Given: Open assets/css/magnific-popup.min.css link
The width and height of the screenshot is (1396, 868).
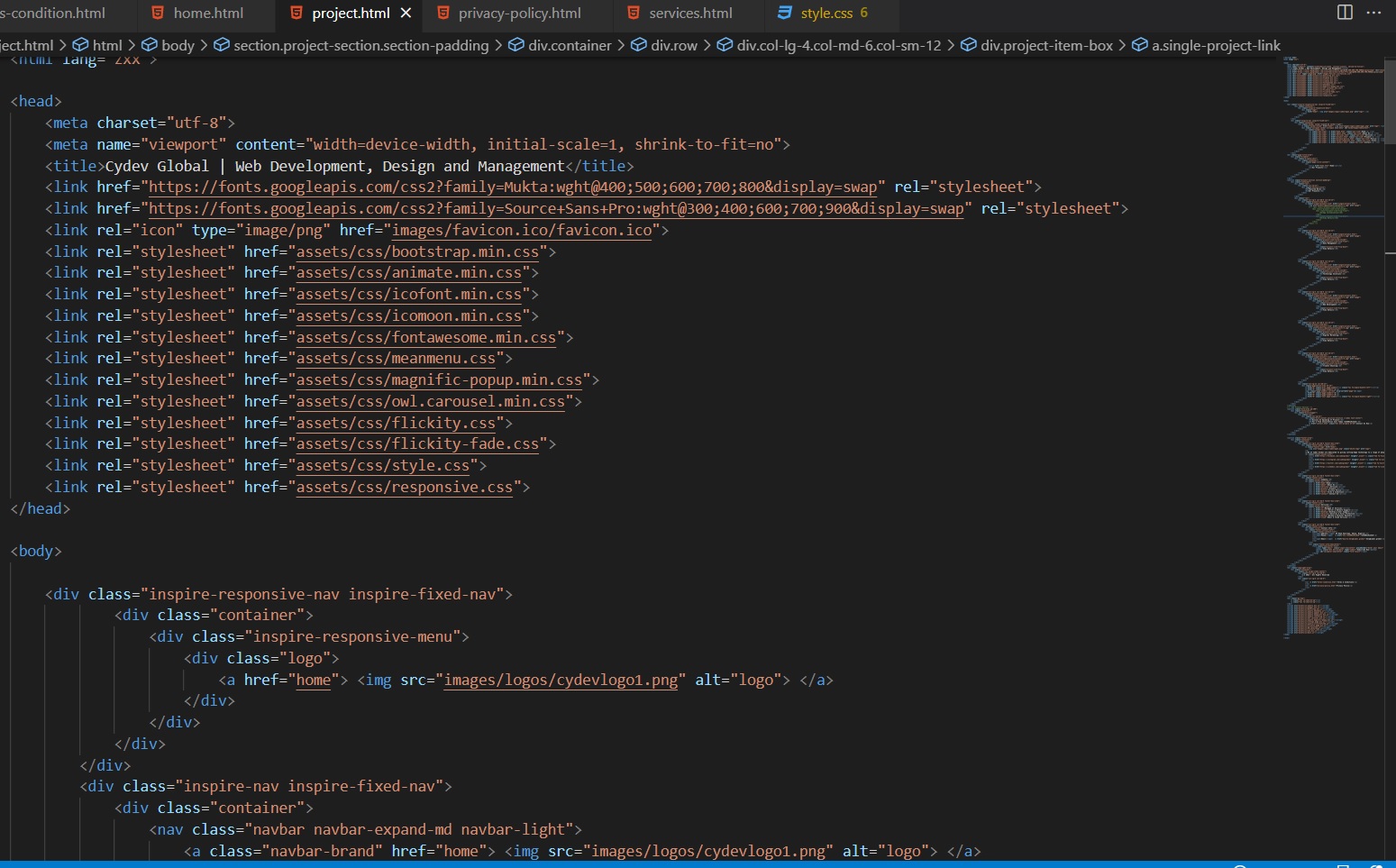Looking at the screenshot, I should [439, 380].
